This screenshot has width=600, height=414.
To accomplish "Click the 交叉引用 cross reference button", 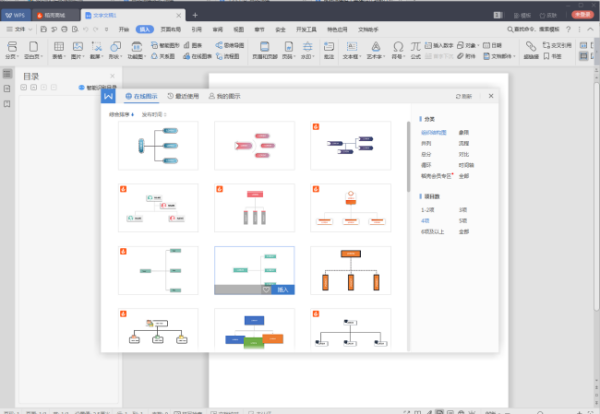I will pyautogui.click(x=557, y=45).
